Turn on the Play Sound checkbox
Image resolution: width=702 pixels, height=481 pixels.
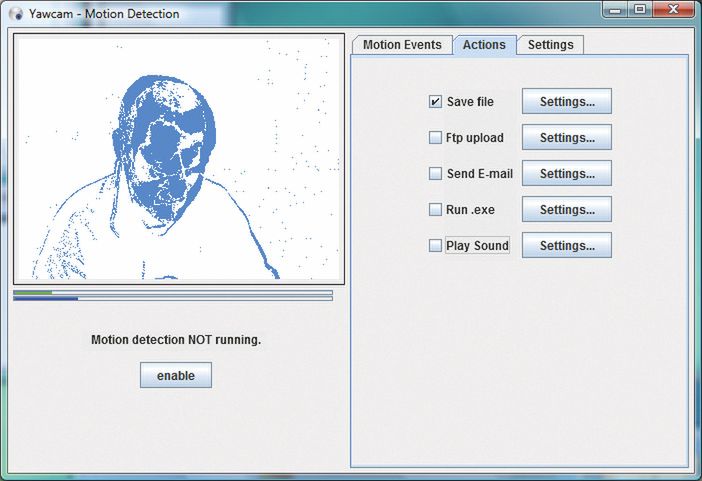(435, 245)
